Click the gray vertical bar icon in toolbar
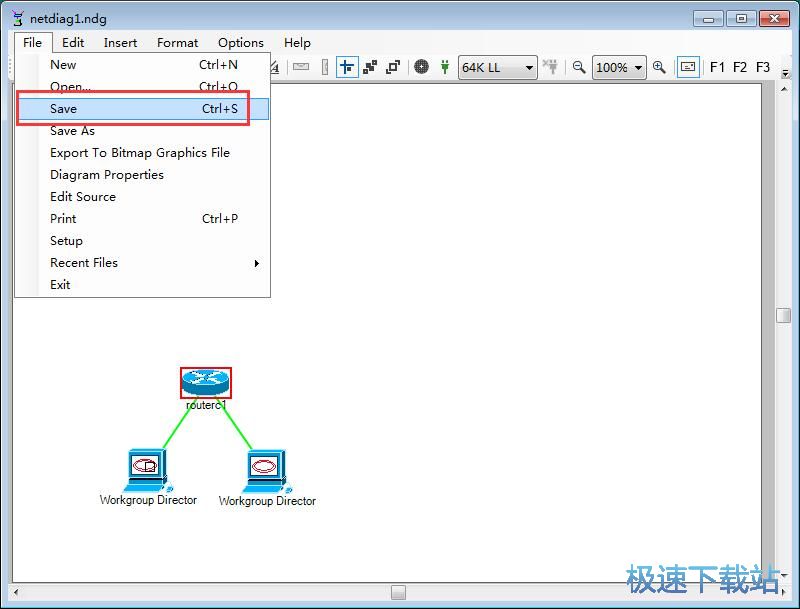The width and height of the screenshot is (800, 609). click(324, 67)
